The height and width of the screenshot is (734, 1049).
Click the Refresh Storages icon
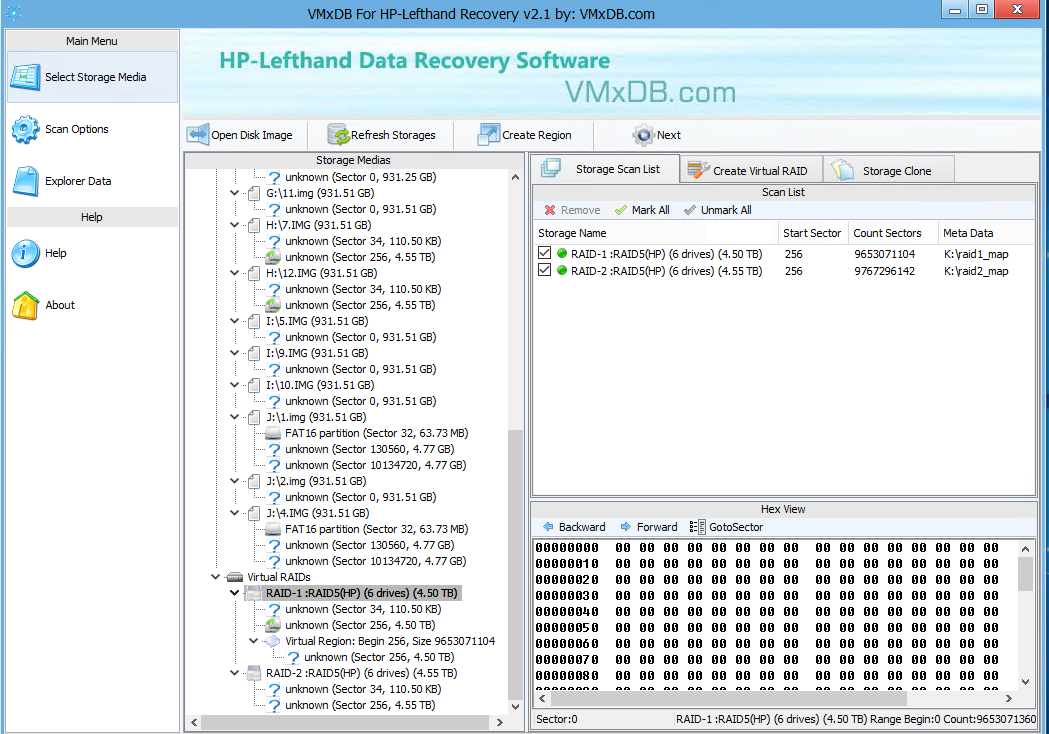339,134
